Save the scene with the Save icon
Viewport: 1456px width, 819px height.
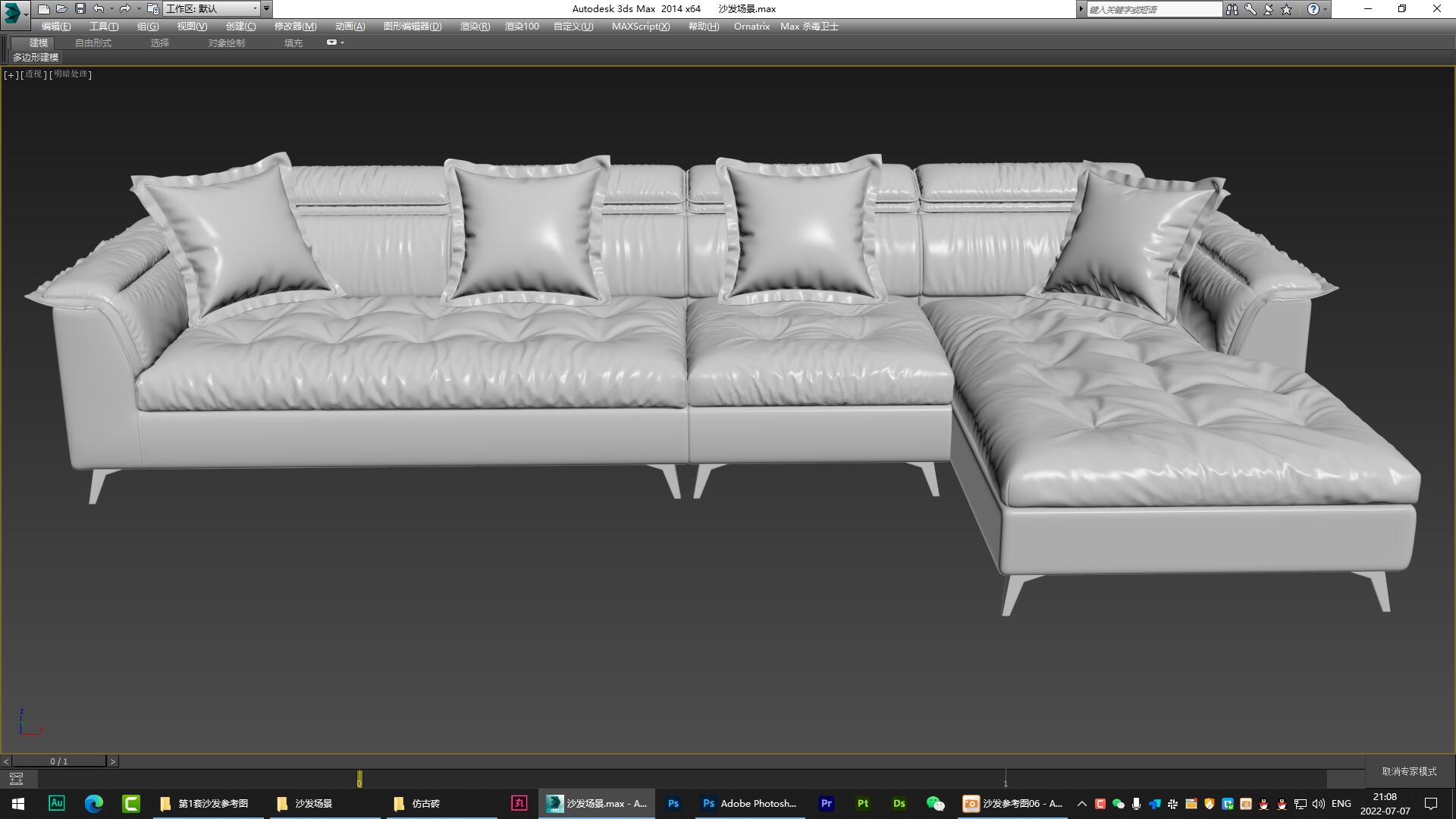80,8
